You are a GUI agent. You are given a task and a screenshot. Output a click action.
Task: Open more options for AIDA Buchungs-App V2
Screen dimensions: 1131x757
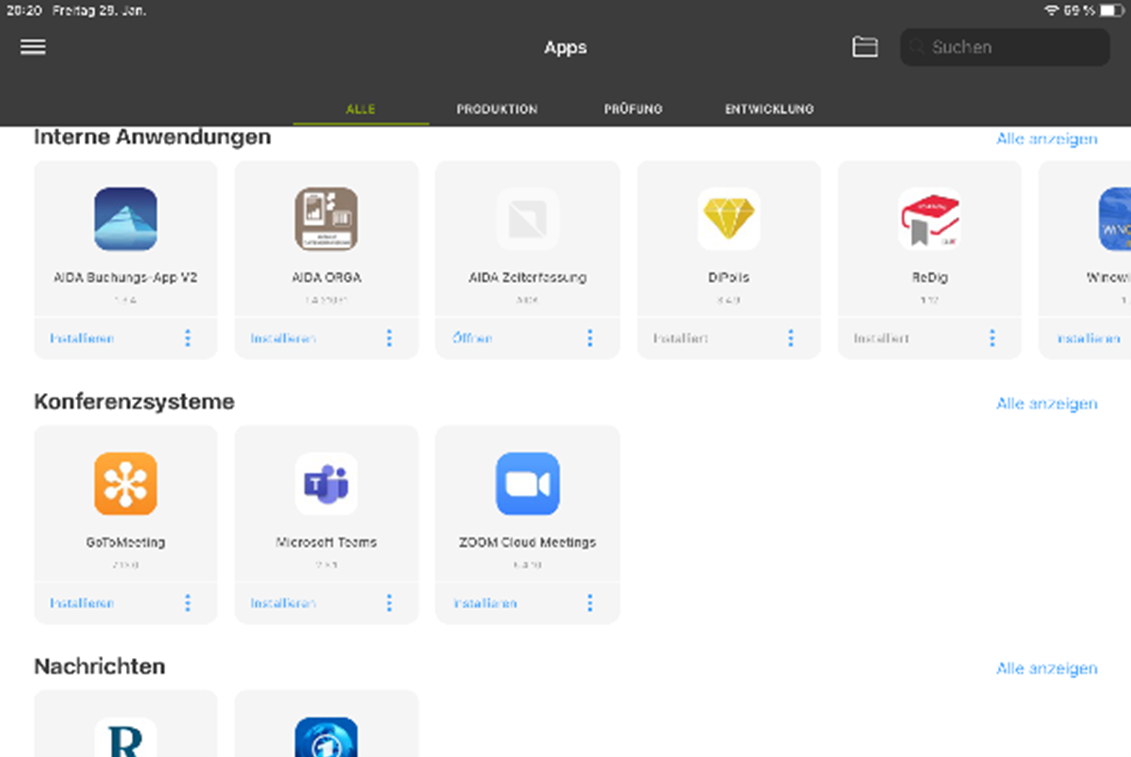(187, 338)
